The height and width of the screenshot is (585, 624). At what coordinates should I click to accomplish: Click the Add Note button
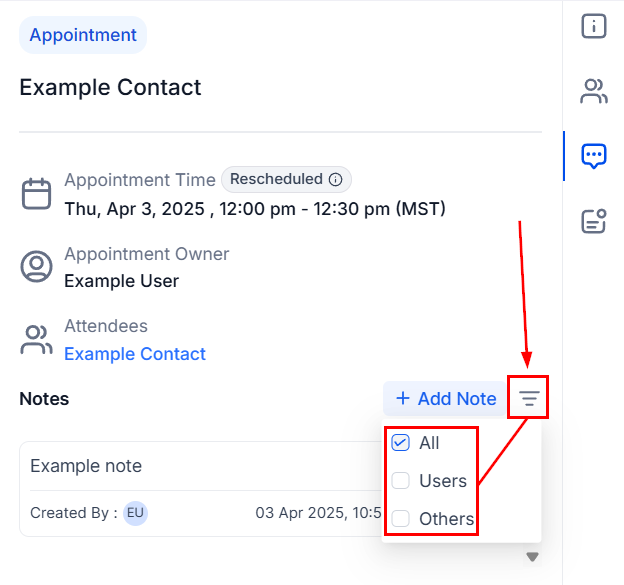[x=445, y=398]
